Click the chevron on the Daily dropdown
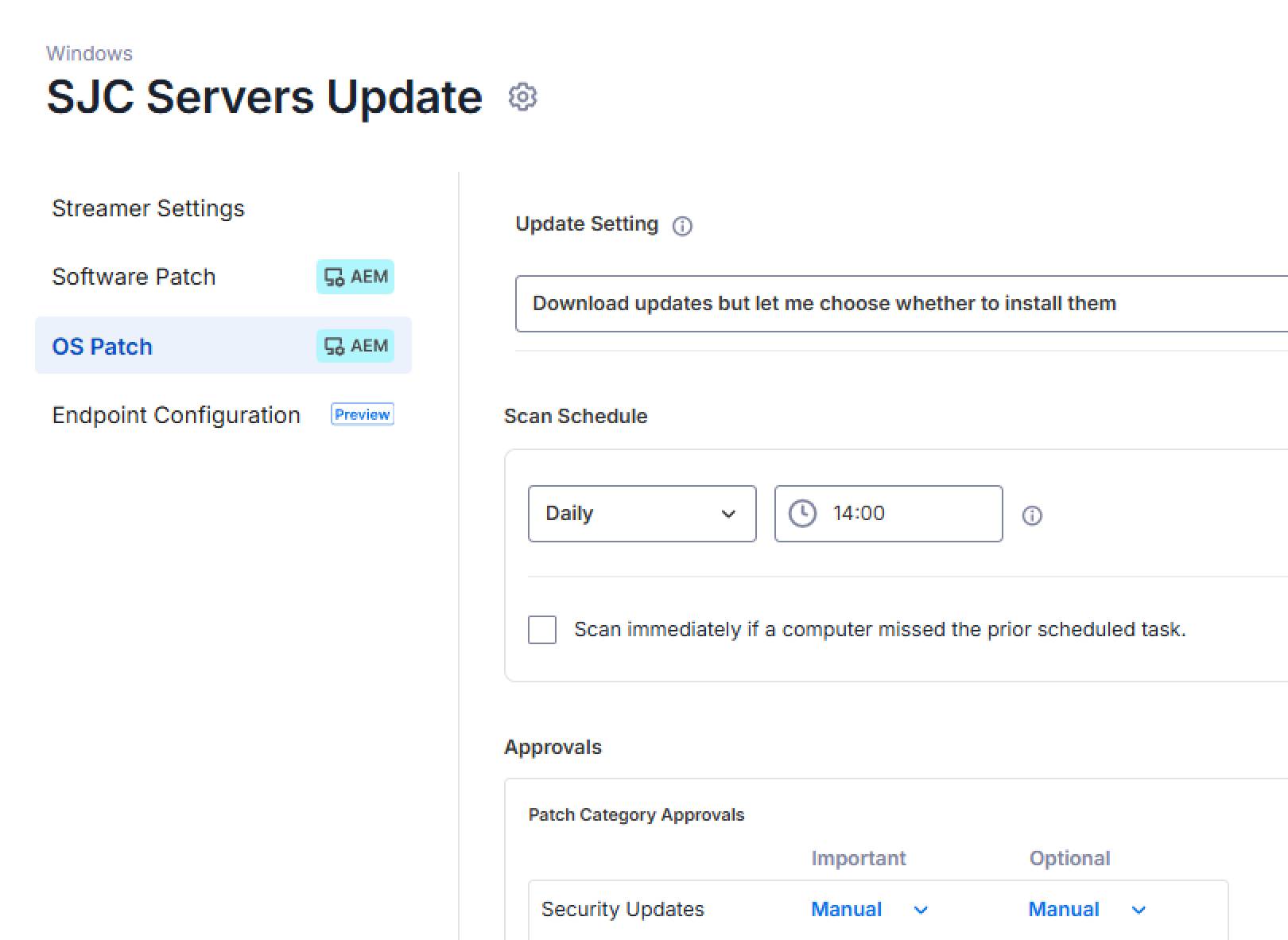The image size is (1288, 940). pyautogui.click(x=728, y=514)
